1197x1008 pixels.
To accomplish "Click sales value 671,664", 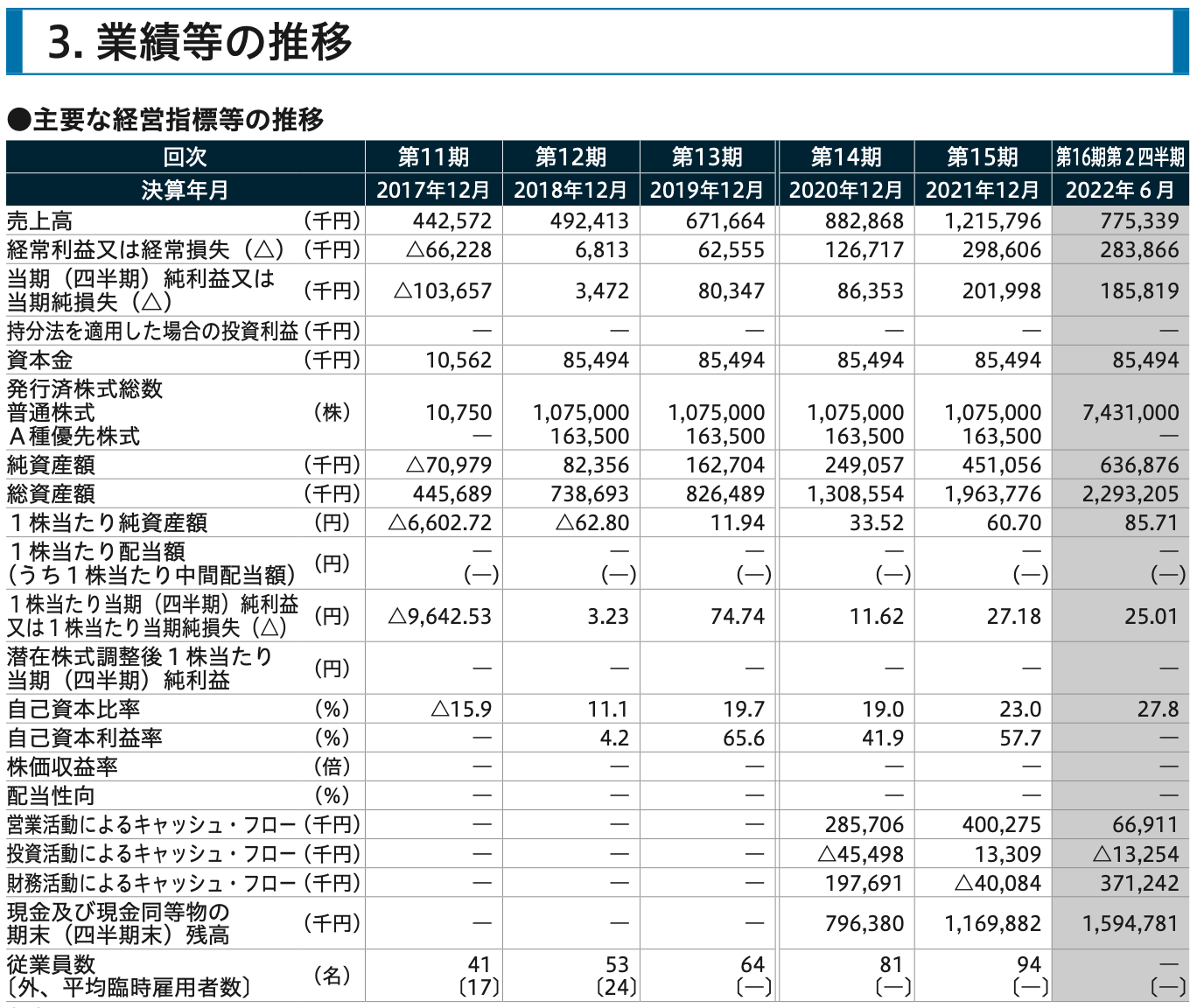I will click(725, 220).
